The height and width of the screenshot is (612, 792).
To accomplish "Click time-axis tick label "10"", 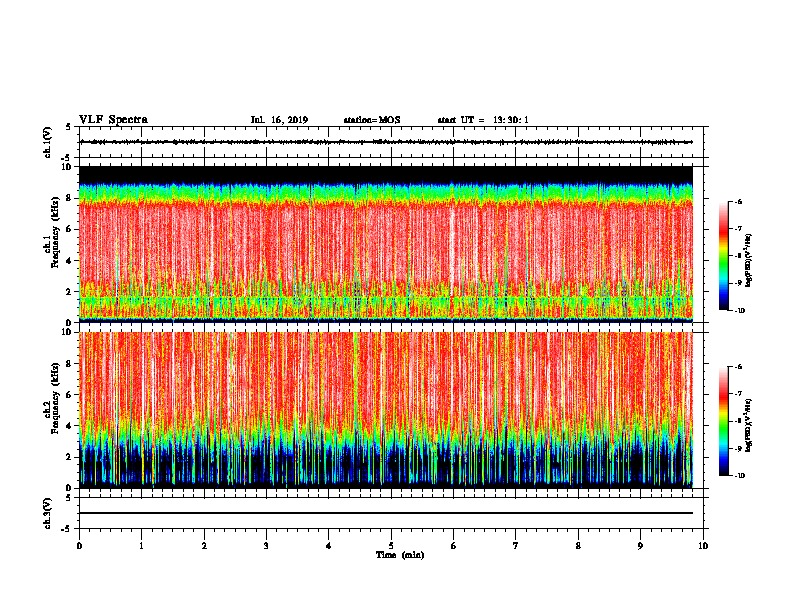I will click(703, 545).
